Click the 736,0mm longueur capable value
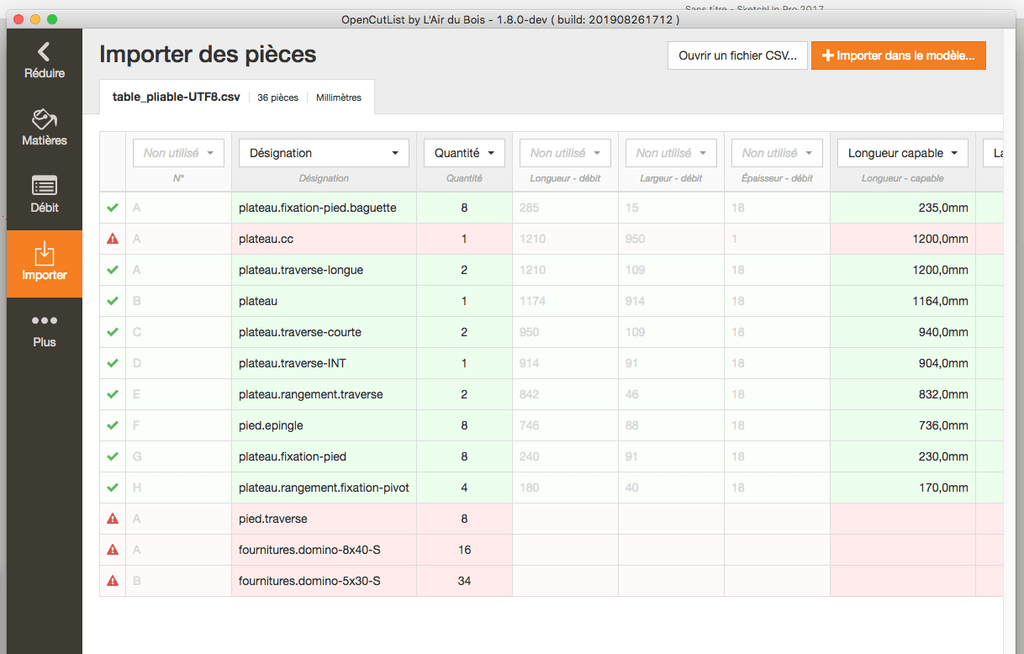Screen dimensions: 1024x654 click(x=943, y=425)
